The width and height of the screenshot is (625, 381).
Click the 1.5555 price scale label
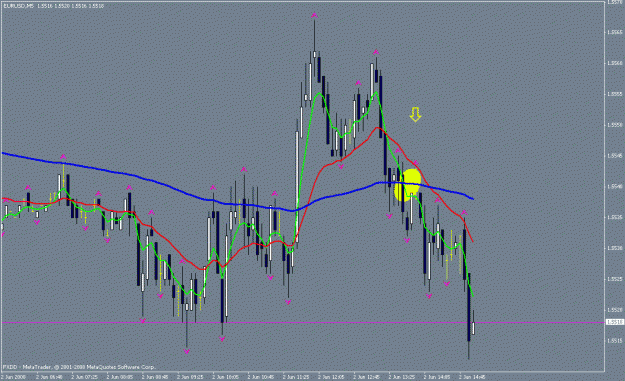click(615, 94)
